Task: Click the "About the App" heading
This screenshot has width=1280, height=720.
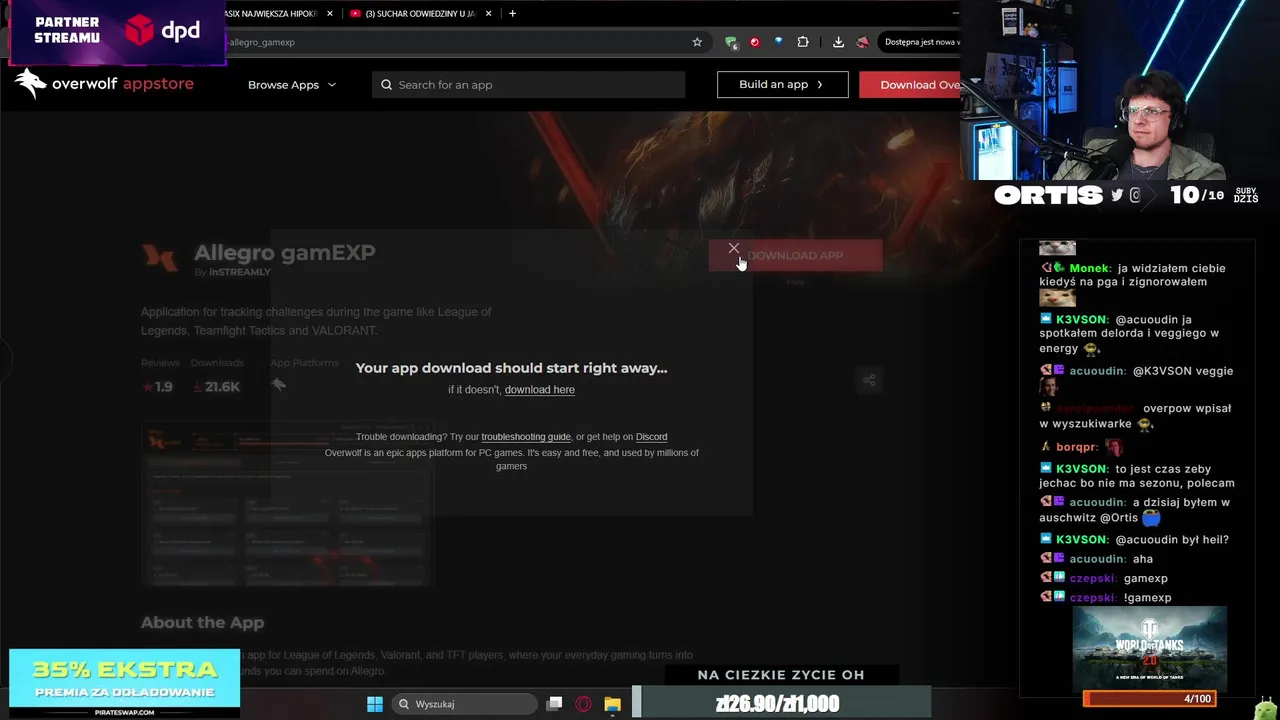Action: tap(202, 623)
